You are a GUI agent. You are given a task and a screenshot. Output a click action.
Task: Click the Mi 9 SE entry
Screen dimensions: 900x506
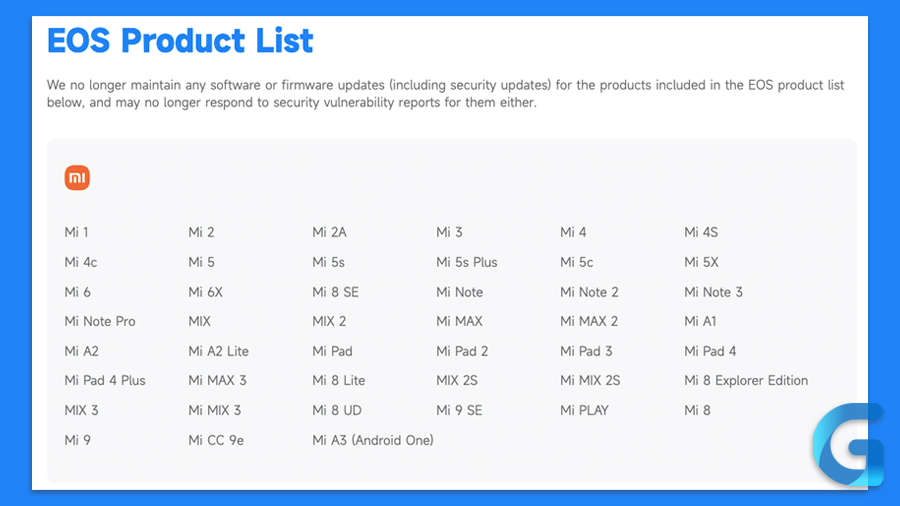[x=459, y=410]
